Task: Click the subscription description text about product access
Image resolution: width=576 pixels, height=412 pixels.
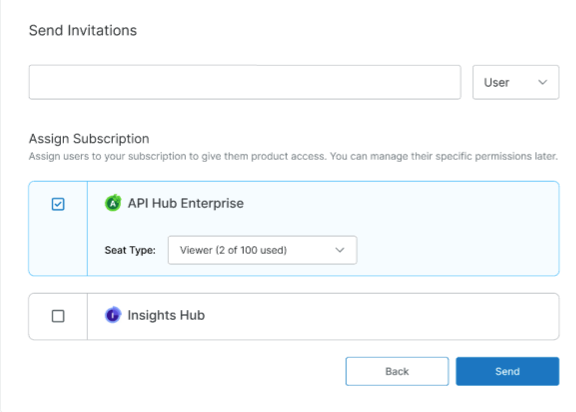Action: [x=293, y=156]
